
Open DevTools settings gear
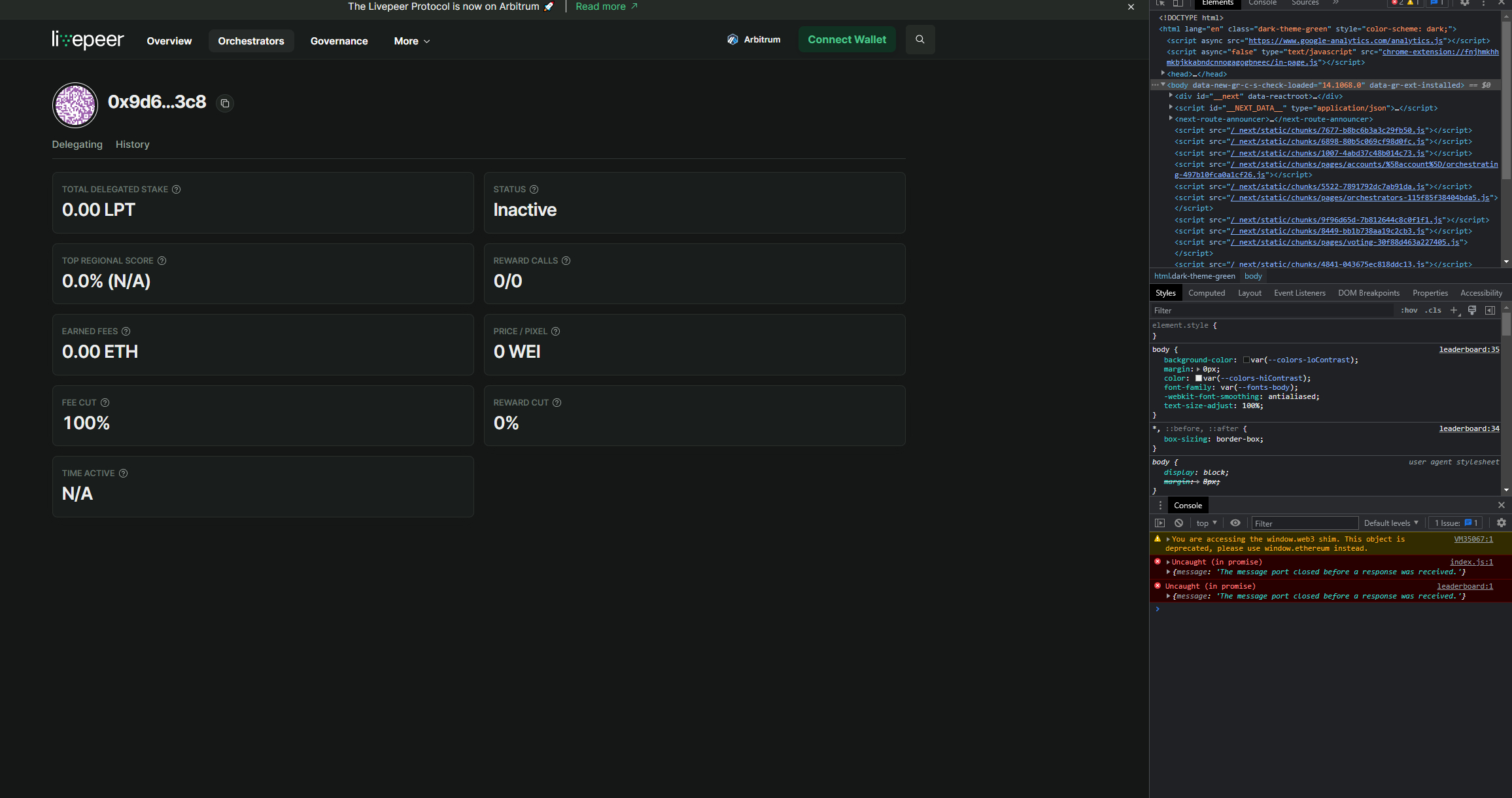[1464, 3]
